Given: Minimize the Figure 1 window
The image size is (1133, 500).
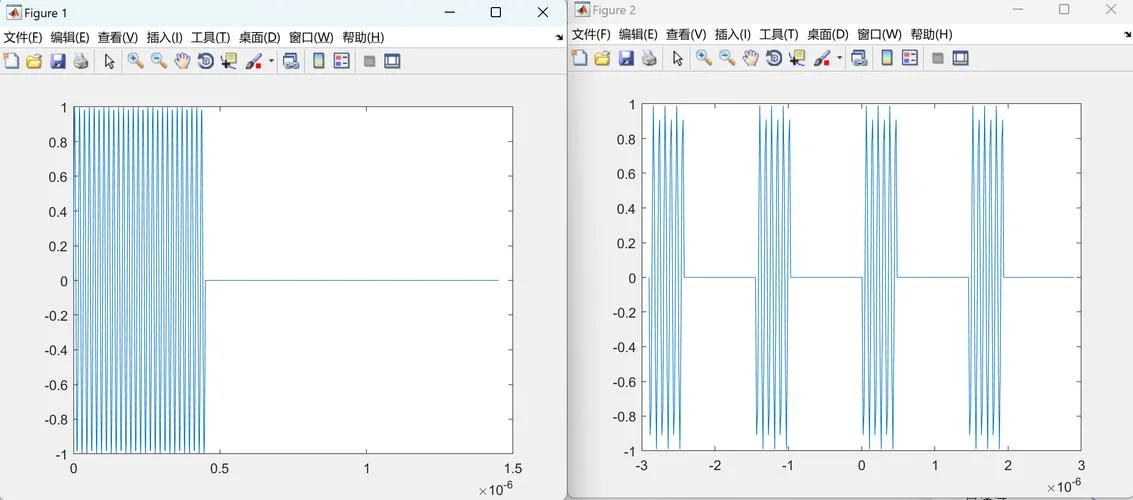Looking at the screenshot, I should [449, 12].
